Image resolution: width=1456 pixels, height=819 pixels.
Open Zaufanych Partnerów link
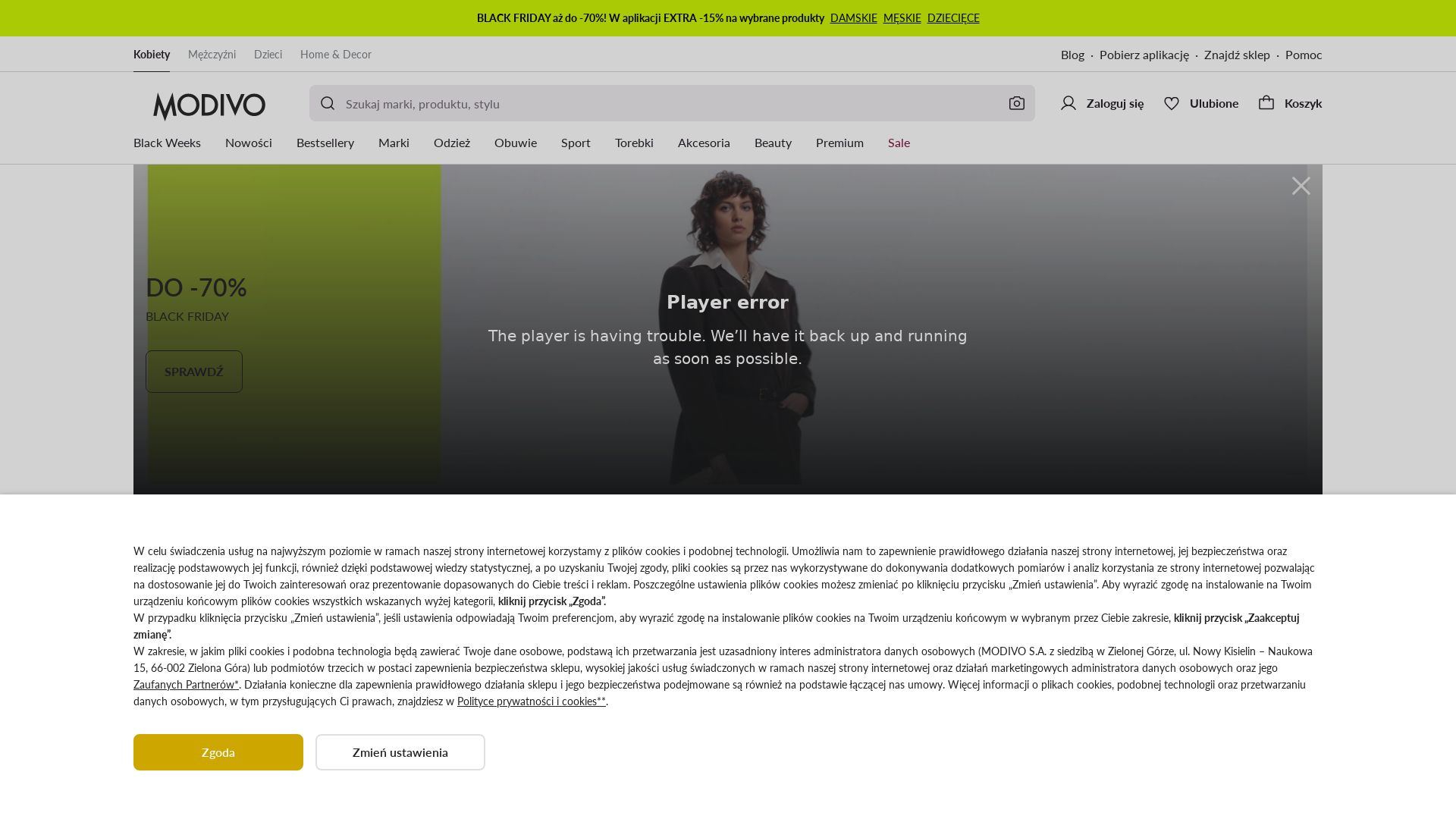coord(186,684)
